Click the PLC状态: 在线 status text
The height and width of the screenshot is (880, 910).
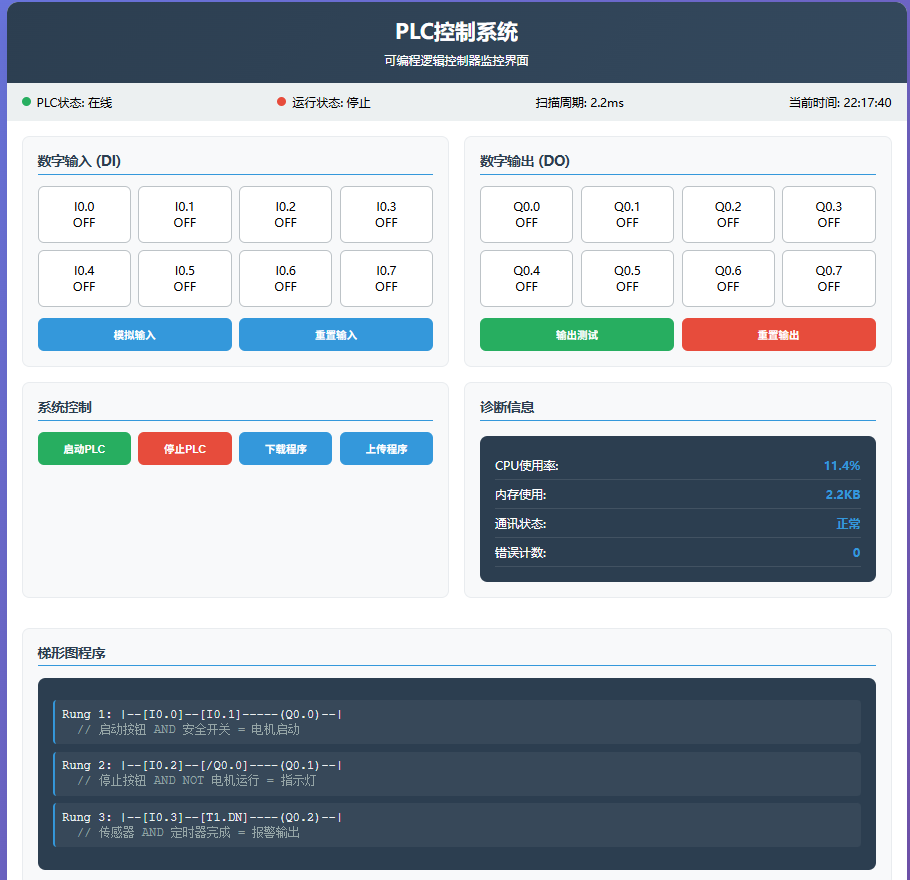[x=74, y=103]
